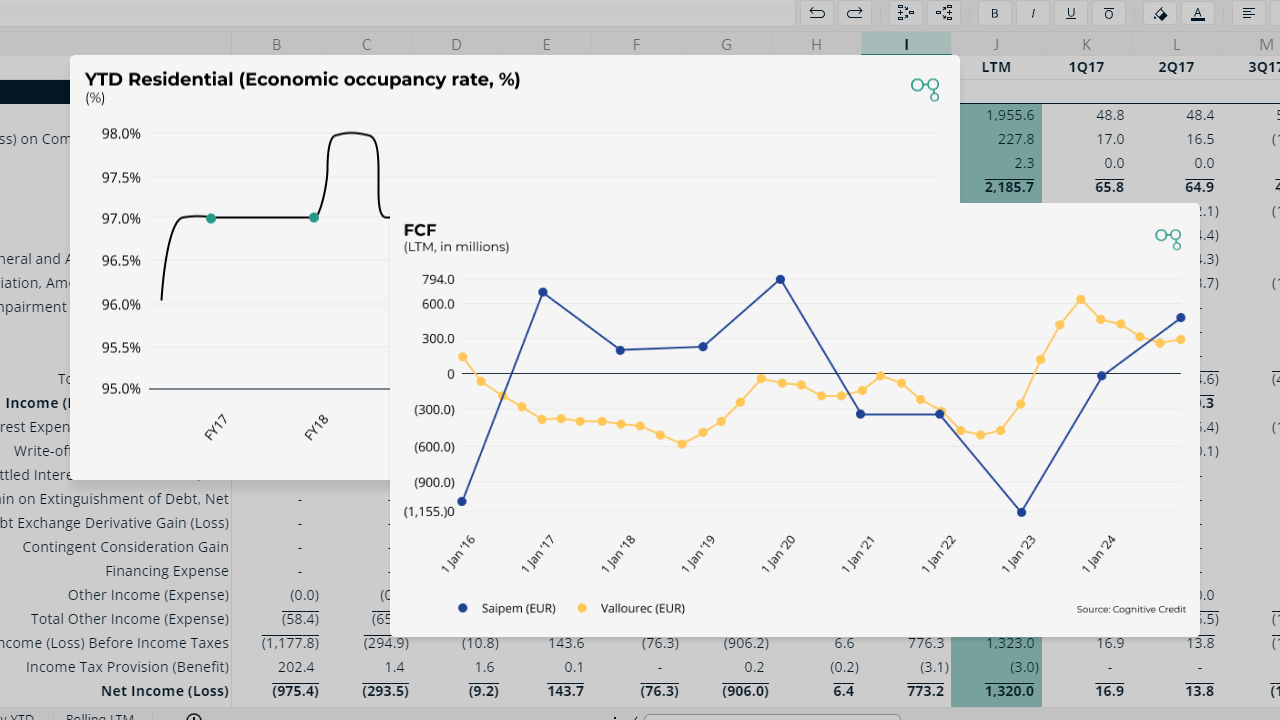Toggle overline formatting
The image size is (1280, 720).
click(x=1109, y=13)
